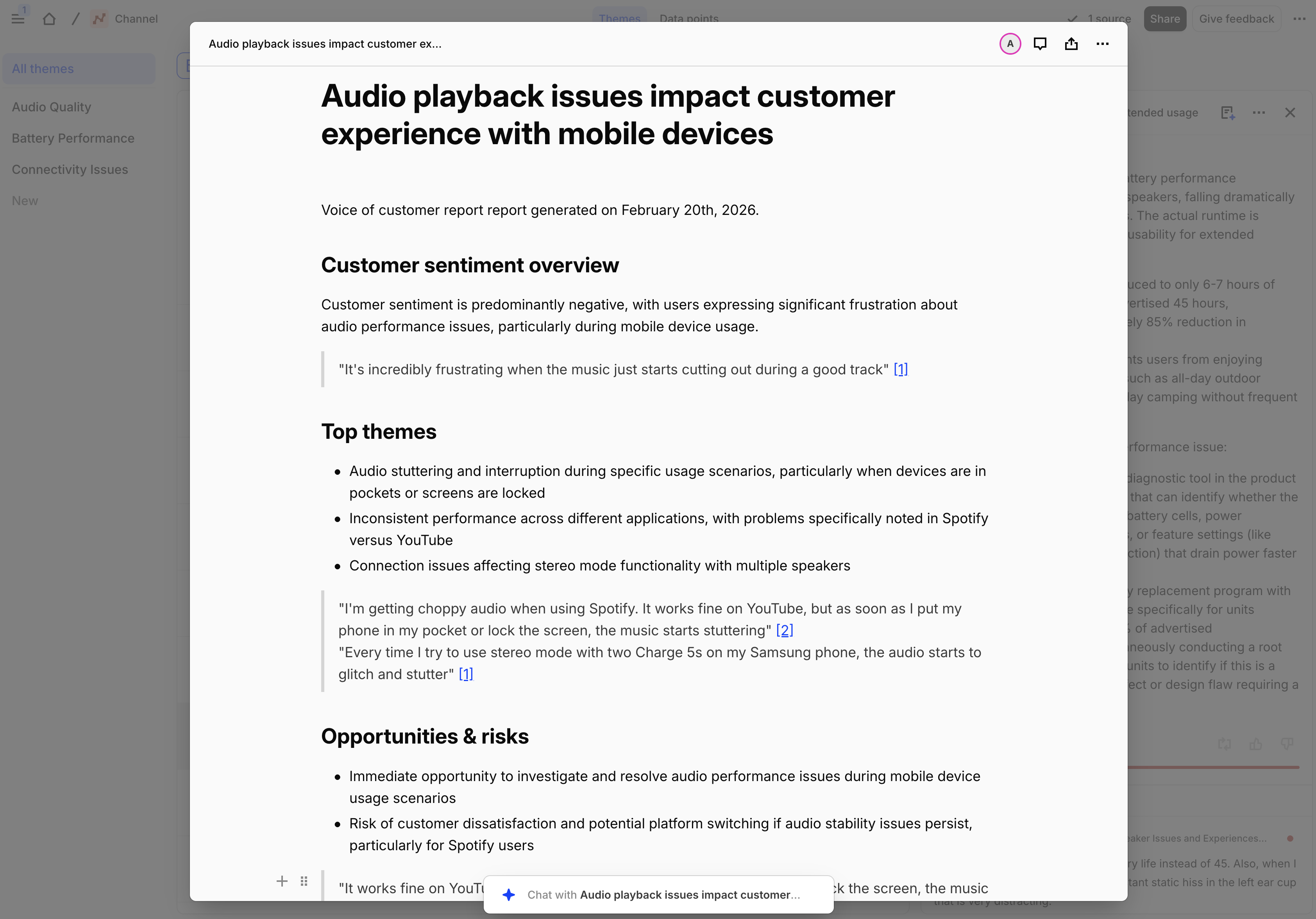Close the side panel with X icon
Image resolution: width=1316 pixels, height=919 pixels.
point(1290,113)
